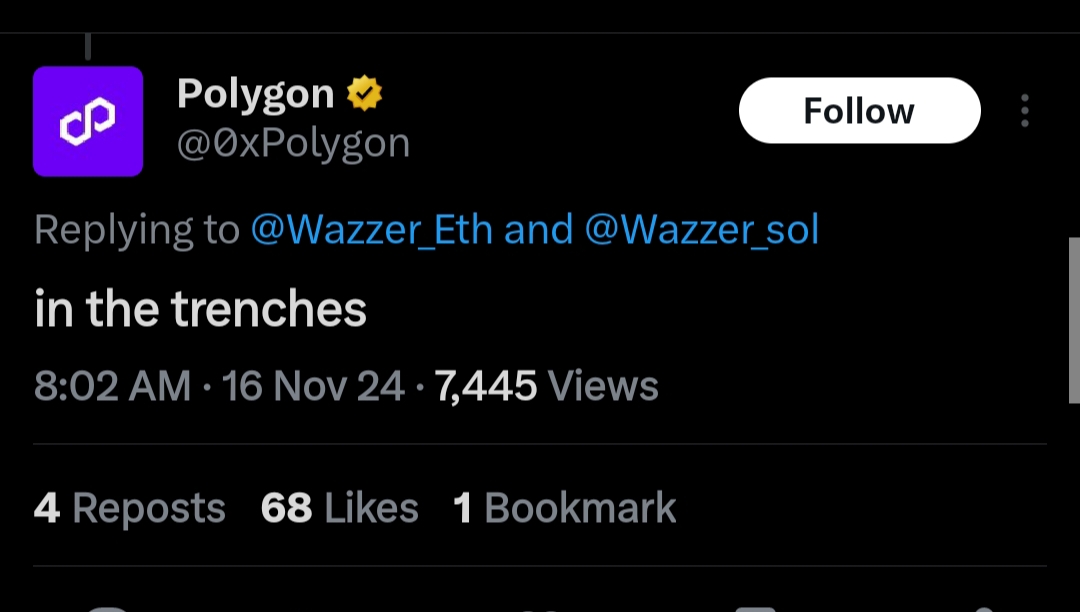Click the "Replying to" label
The image size is (1080, 612).
pos(137,230)
